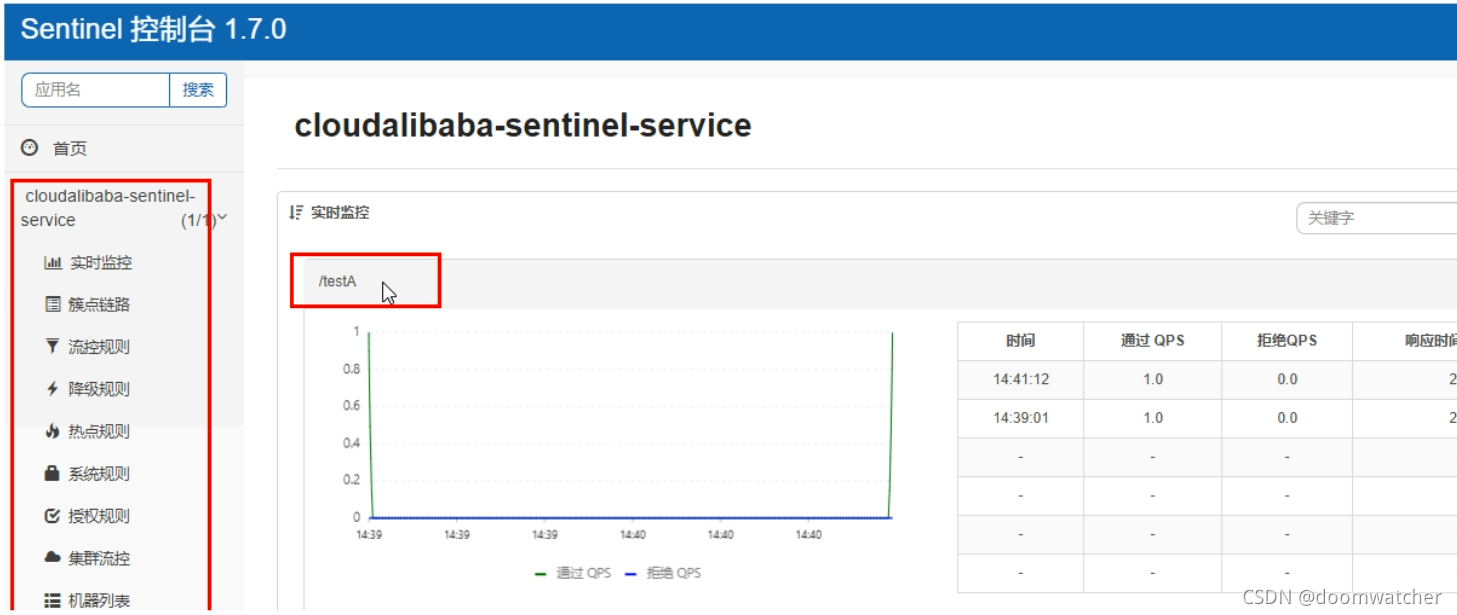Click the 热点规则 flame icon
This screenshot has width=1457, height=615.
[x=53, y=432]
